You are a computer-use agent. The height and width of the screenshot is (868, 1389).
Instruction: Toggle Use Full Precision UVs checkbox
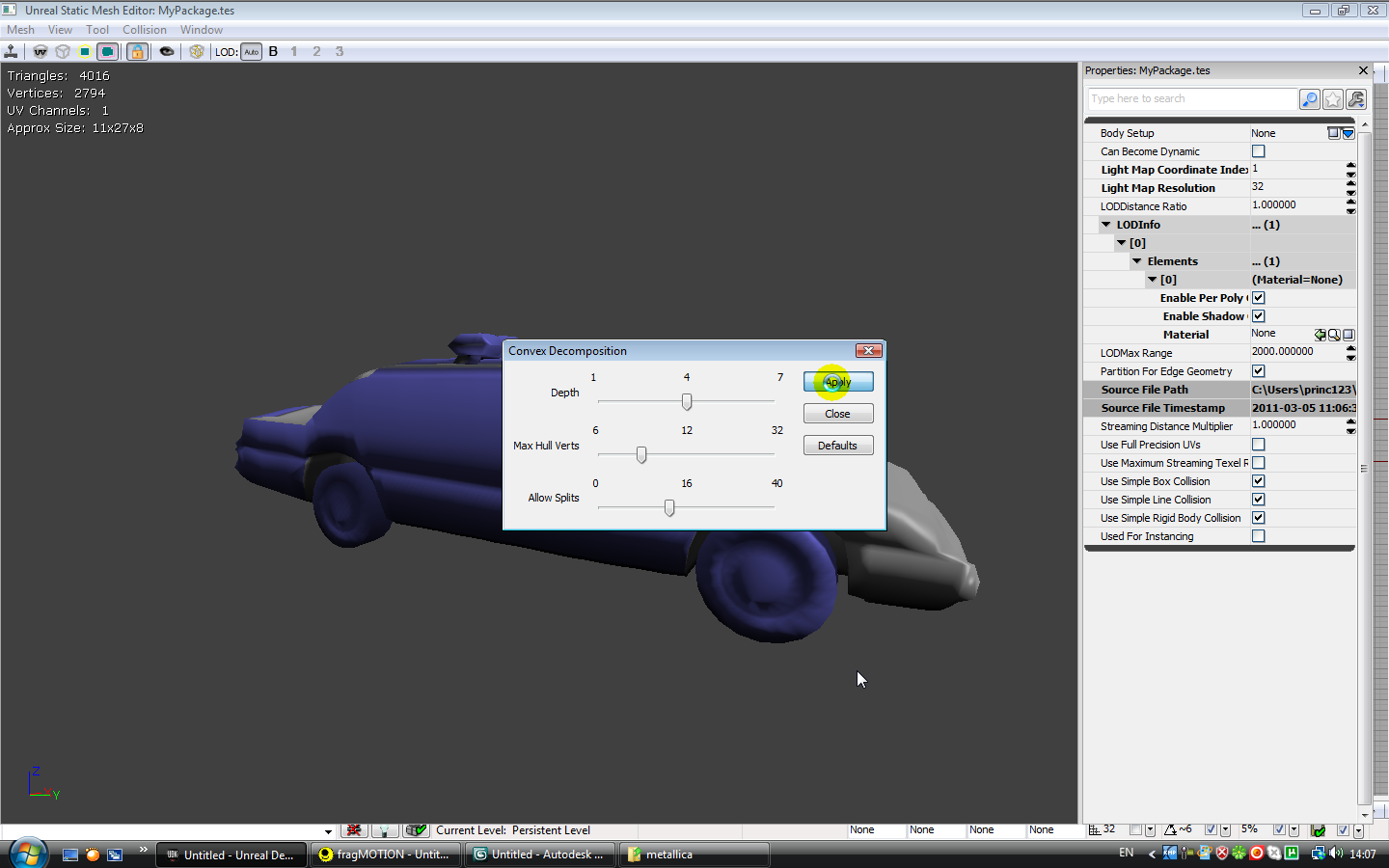point(1259,445)
